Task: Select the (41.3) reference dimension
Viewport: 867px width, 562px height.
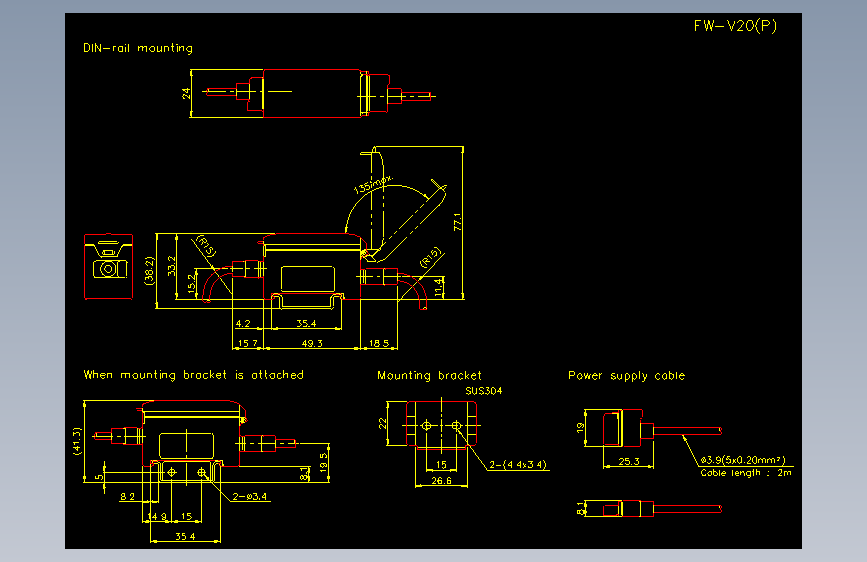Action: tap(77, 441)
